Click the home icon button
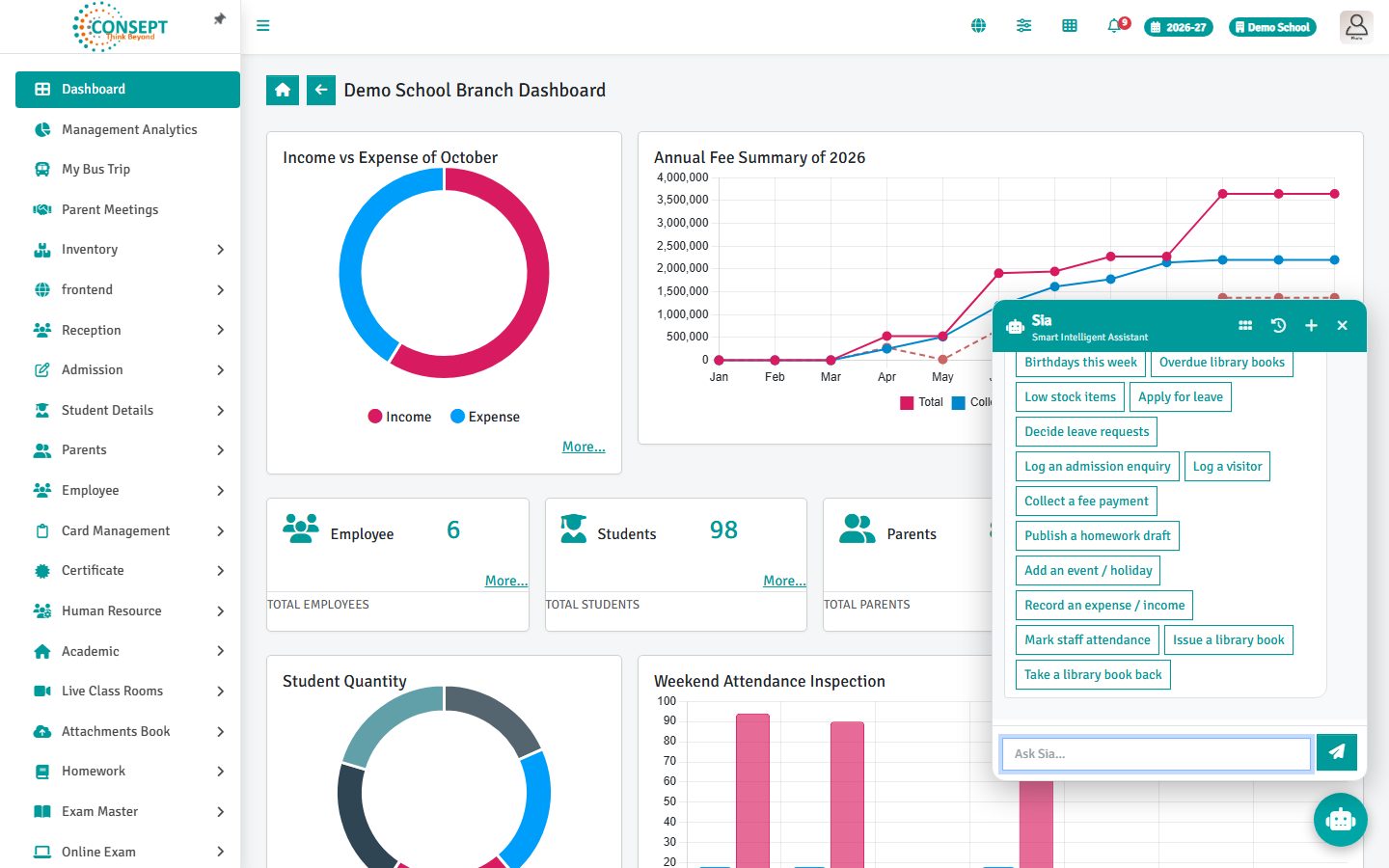This screenshot has height=868, width=1389. click(x=283, y=90)
